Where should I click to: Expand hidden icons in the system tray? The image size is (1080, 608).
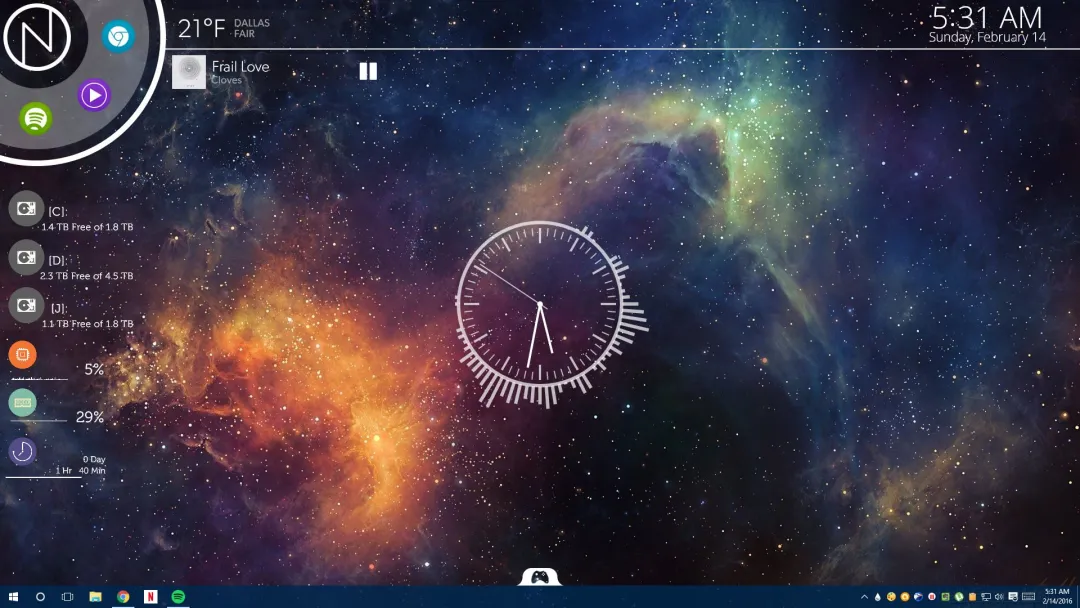click(x=863, y=596)
